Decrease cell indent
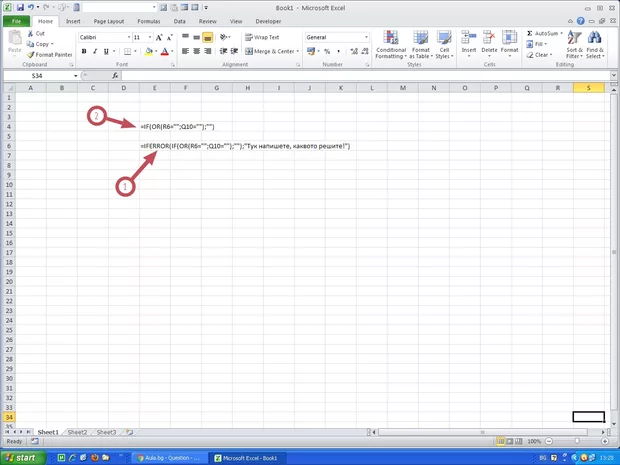 [x=223, y=51]
